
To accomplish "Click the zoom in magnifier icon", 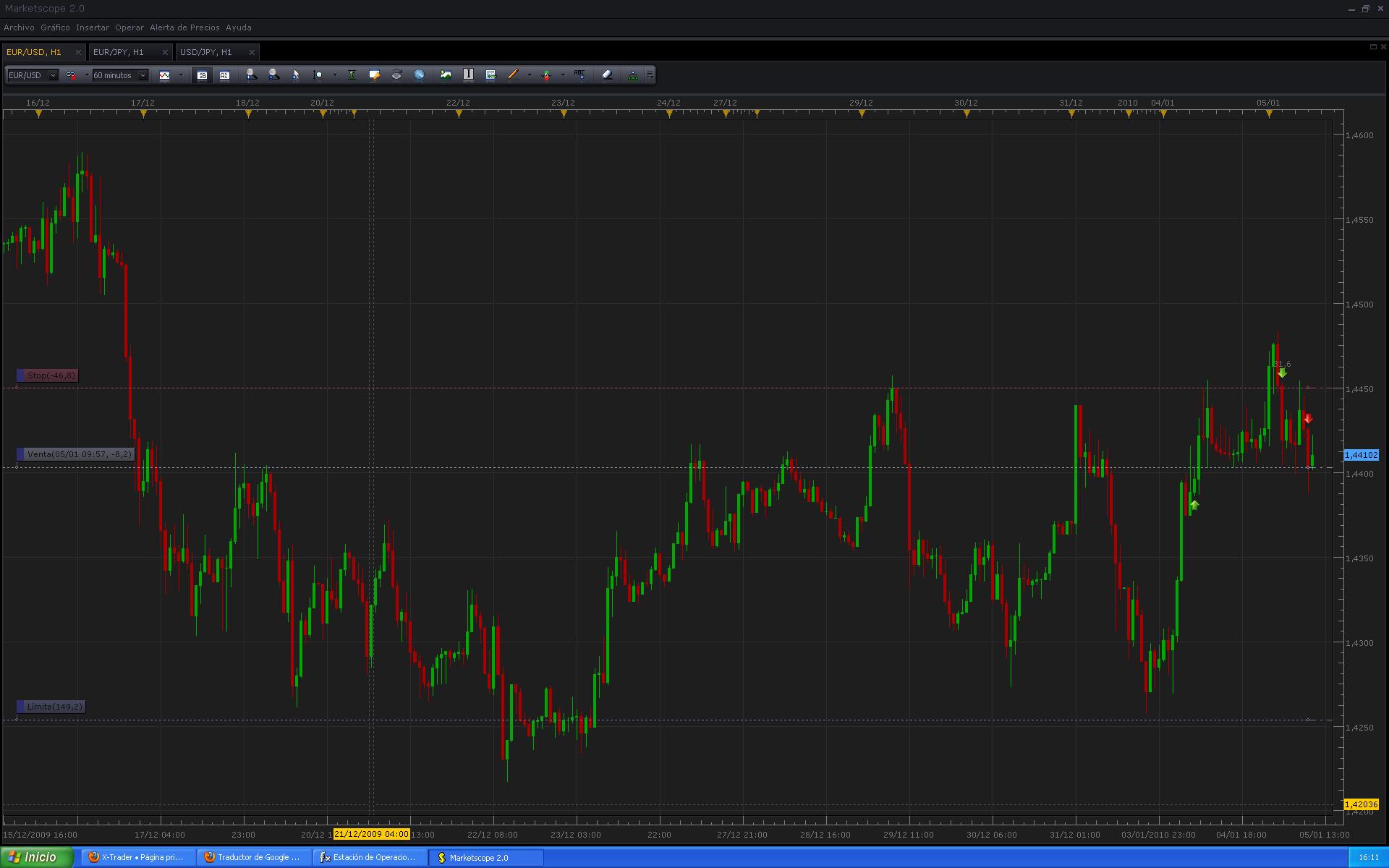I will click(250, 75).
